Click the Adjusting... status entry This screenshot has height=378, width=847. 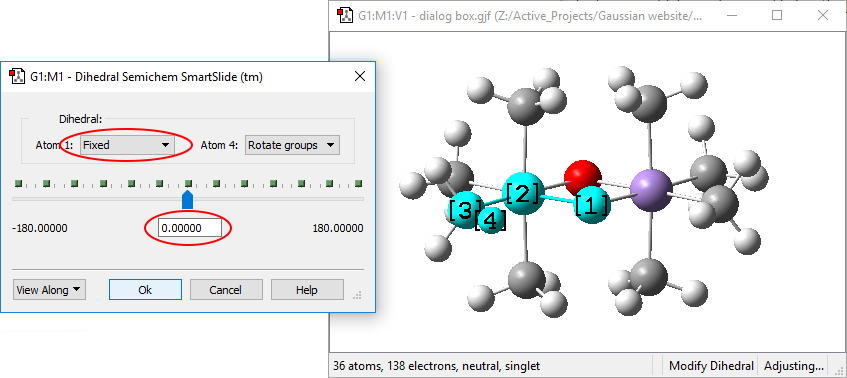(794, 366)
